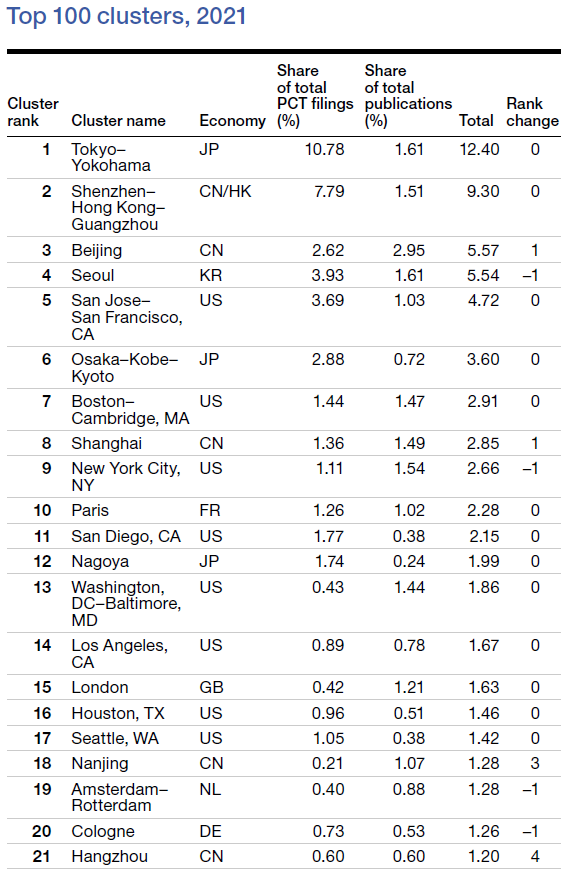This screenshot has height=870, width=562.
Task: Select Nanjing's rank change value 3
Action: 535,763
